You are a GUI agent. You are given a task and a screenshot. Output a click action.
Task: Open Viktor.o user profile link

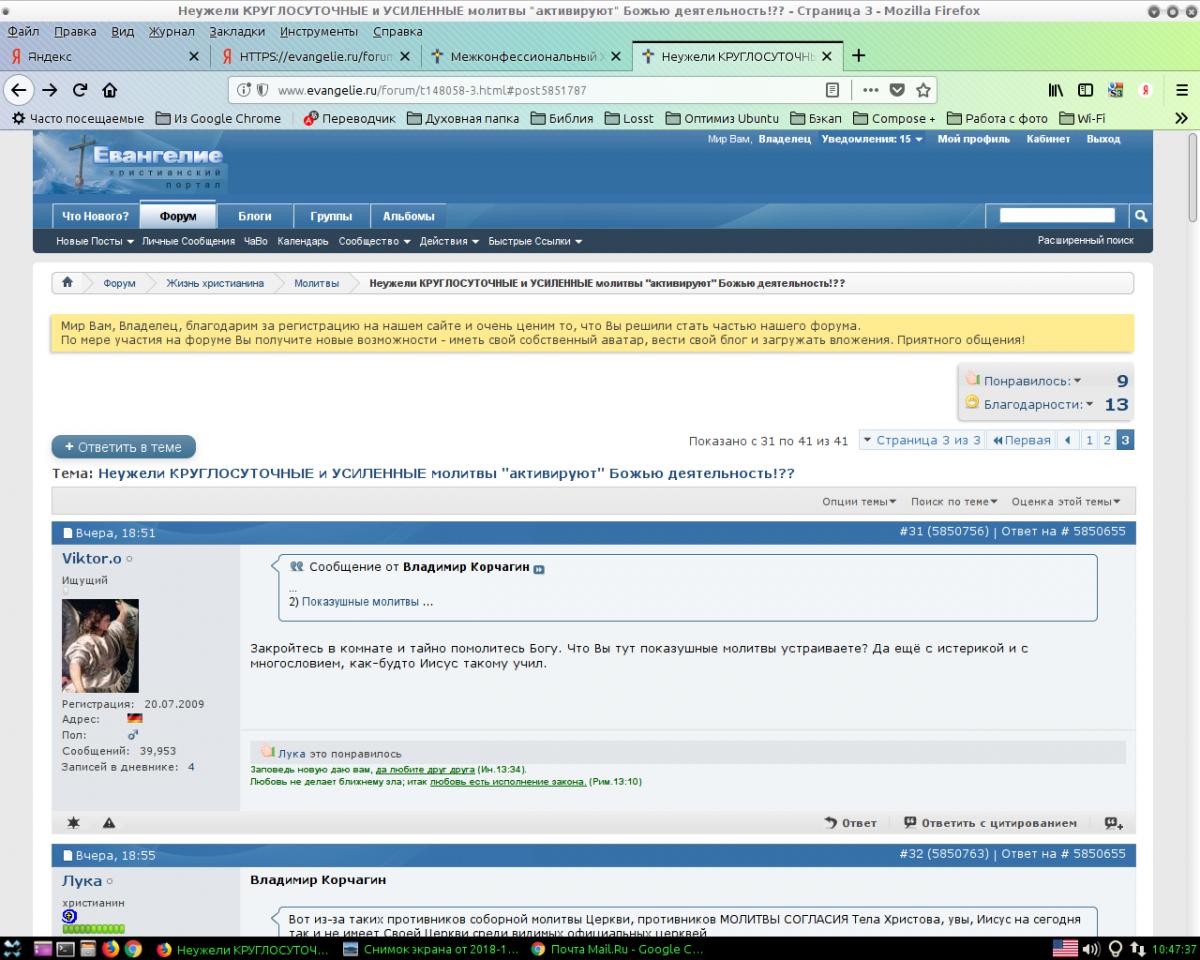click(90, 559)
